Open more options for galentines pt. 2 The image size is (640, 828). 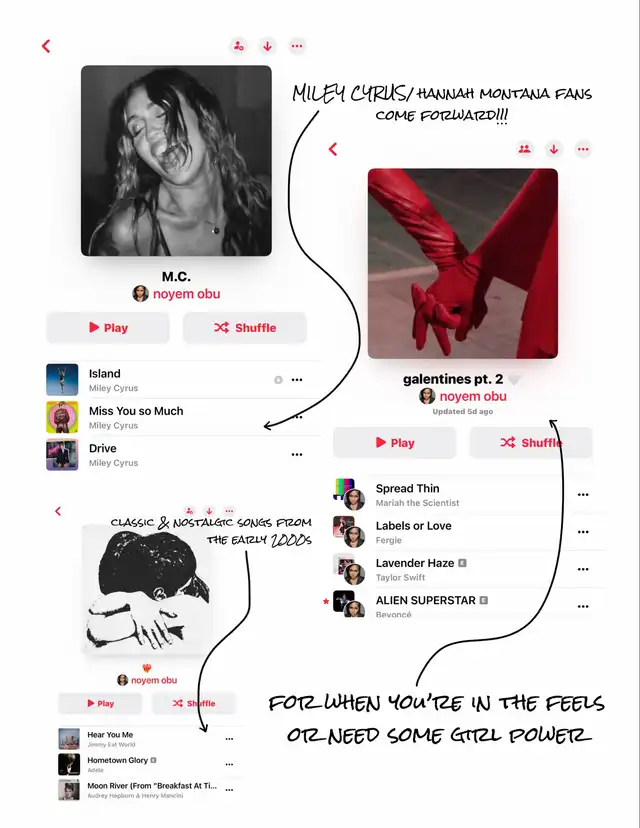[583, 149]
